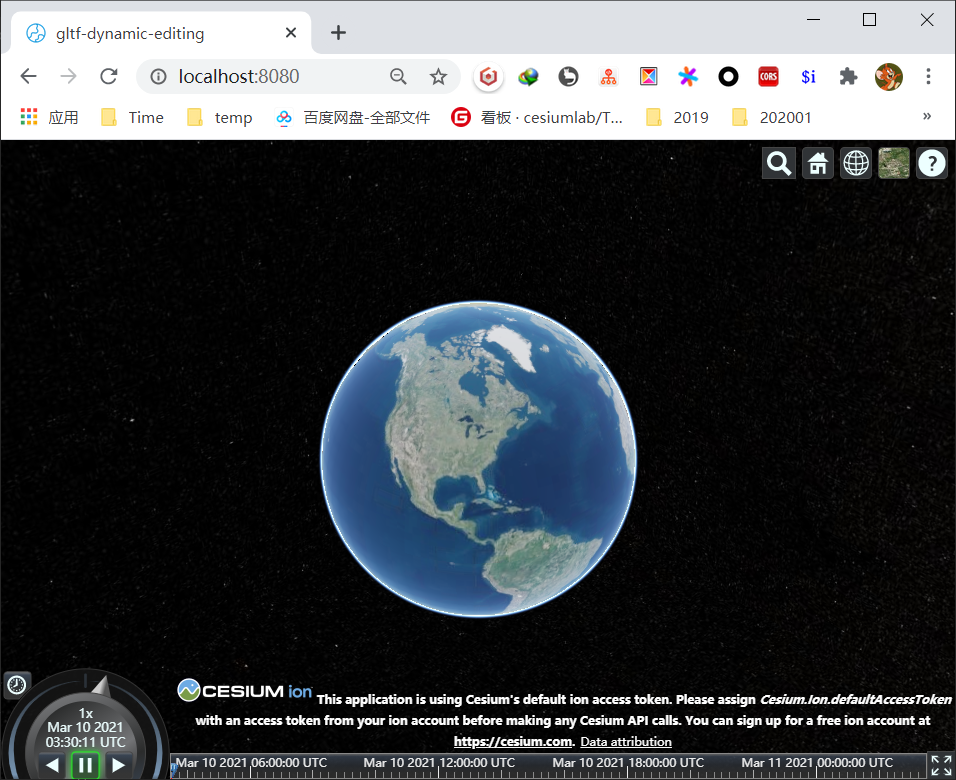Viewport: 956px width, 780px height.
Task: Click the Home view button
Action: (x=818, y=163)
